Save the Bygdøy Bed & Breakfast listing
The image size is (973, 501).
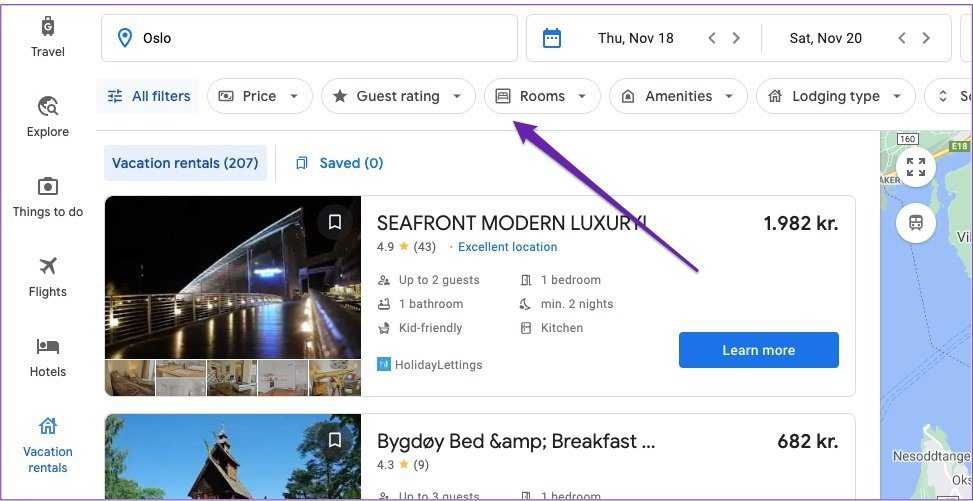[335, 440]
